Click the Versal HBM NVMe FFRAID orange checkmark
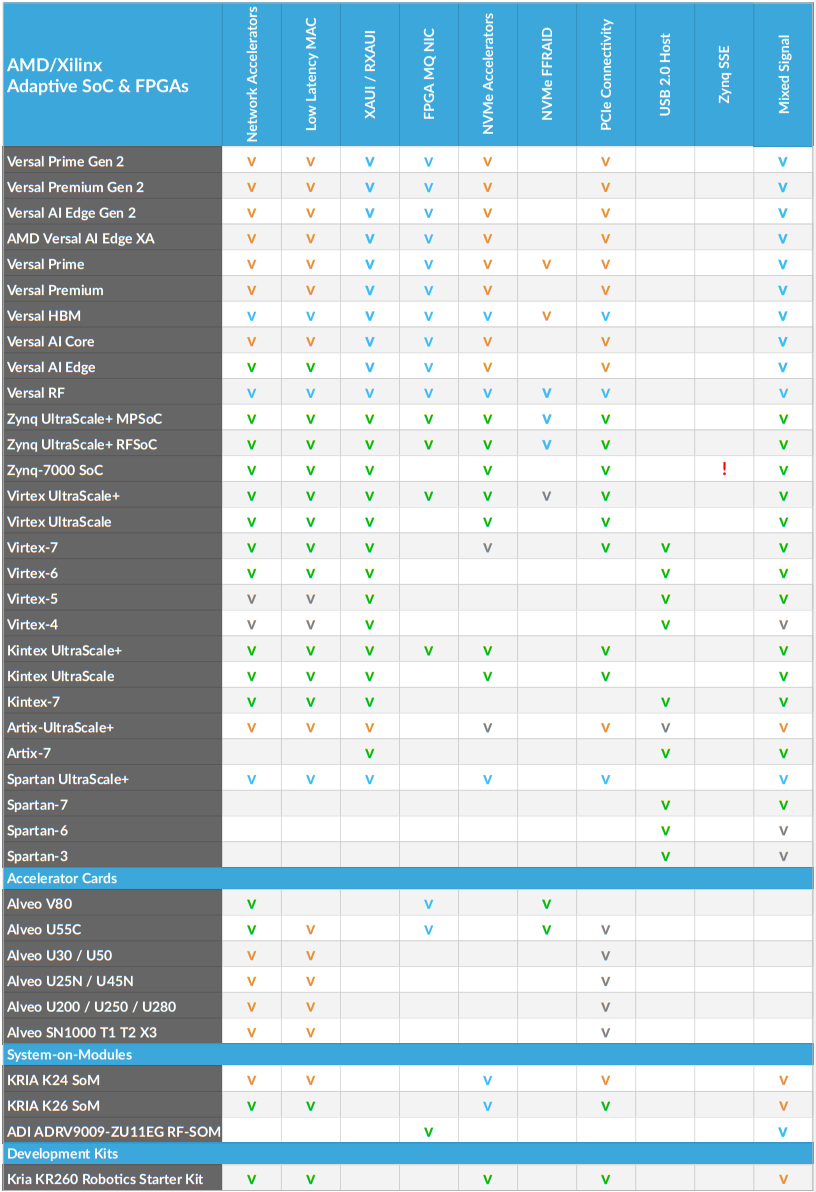The width and height of the screenshot is (816, 1192). [547, 316]
